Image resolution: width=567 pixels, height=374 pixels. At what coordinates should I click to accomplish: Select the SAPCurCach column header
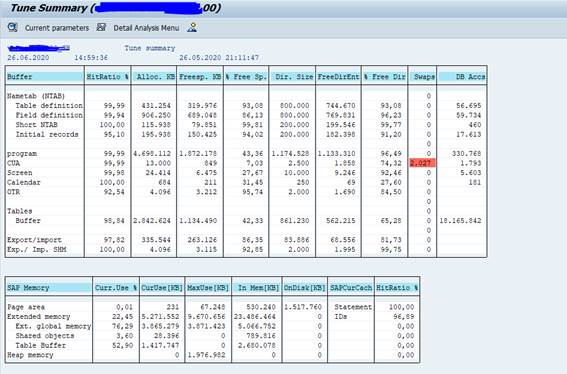pyautogui.click(x=351, y=288)
